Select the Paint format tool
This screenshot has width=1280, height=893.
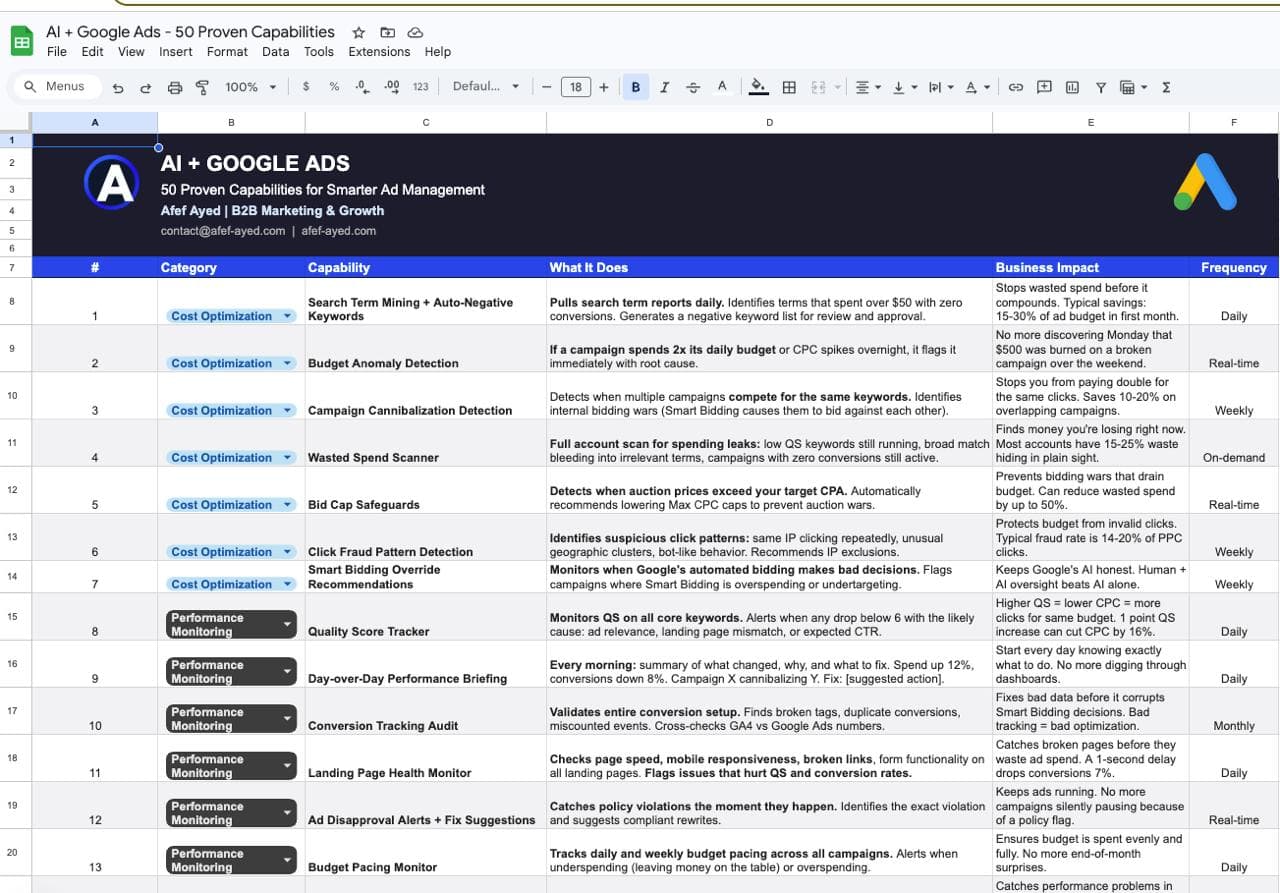pos(202,87)
